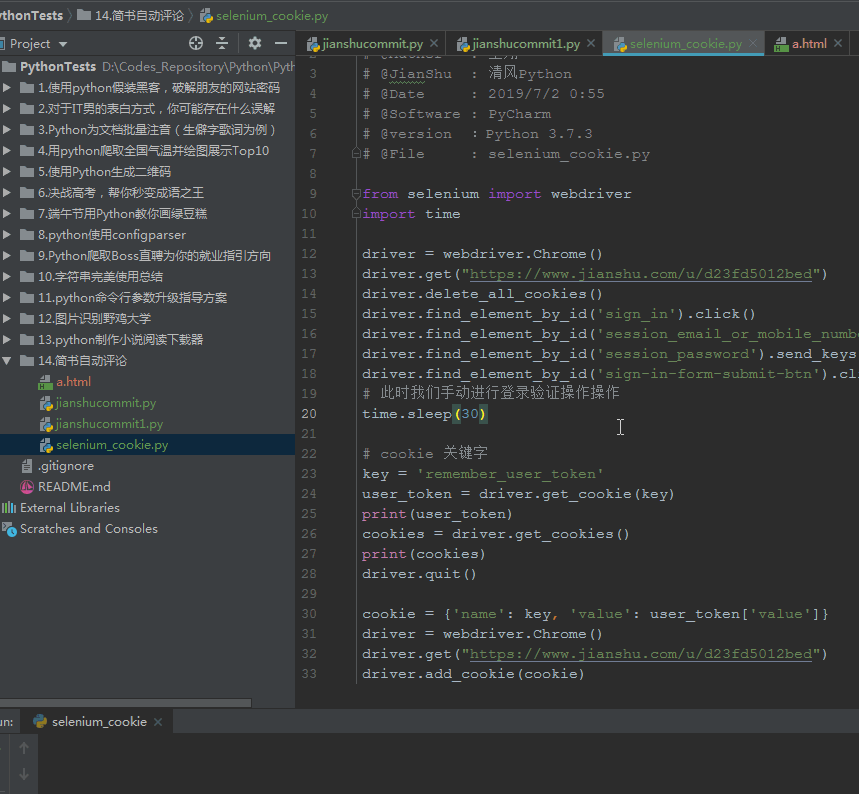Click the Project panel horizontal scrollbar
The image size is (859, 794).
(125, 702)
